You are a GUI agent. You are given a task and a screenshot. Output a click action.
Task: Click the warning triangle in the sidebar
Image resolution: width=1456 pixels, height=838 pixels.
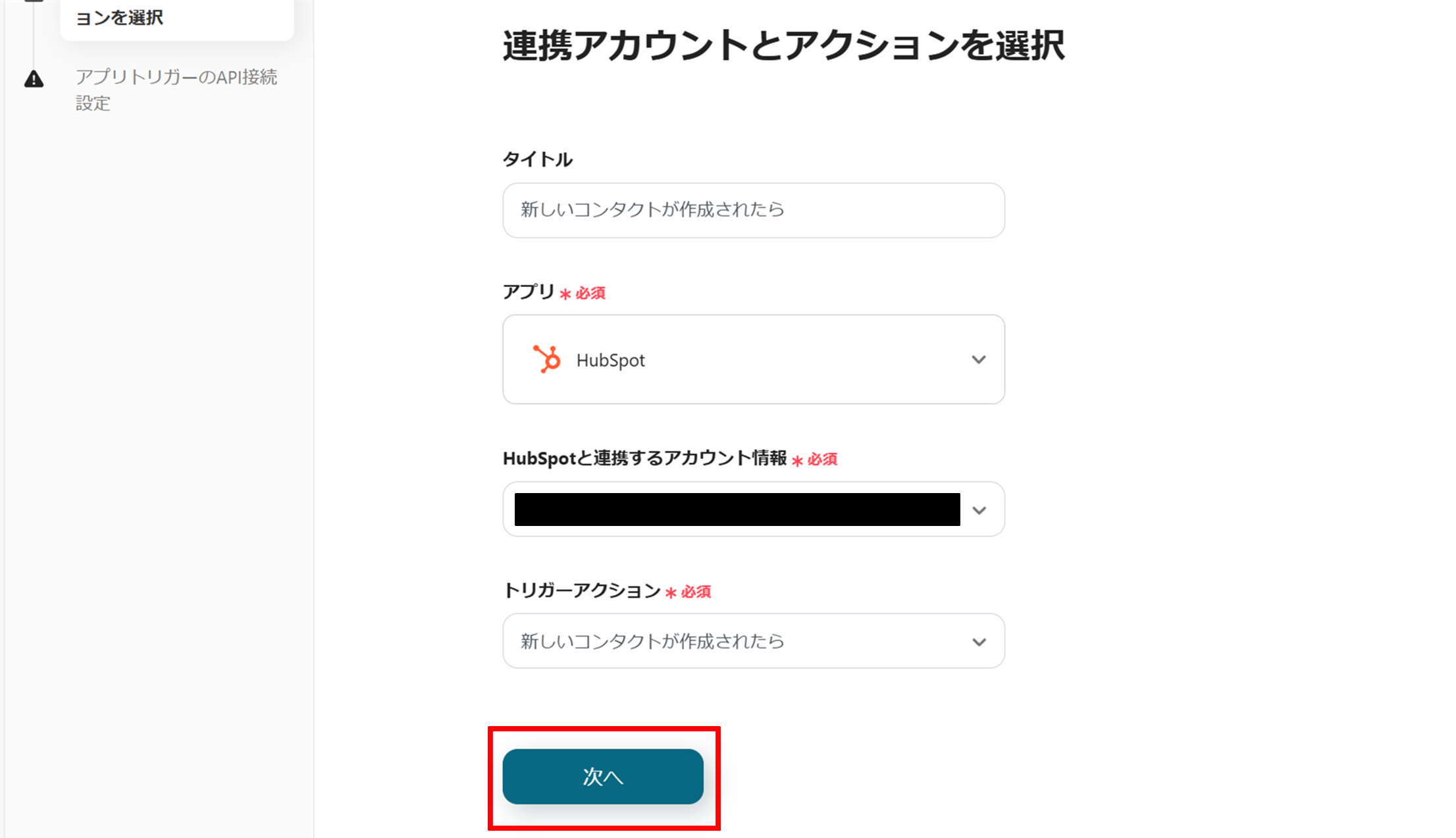pos(34,80)
